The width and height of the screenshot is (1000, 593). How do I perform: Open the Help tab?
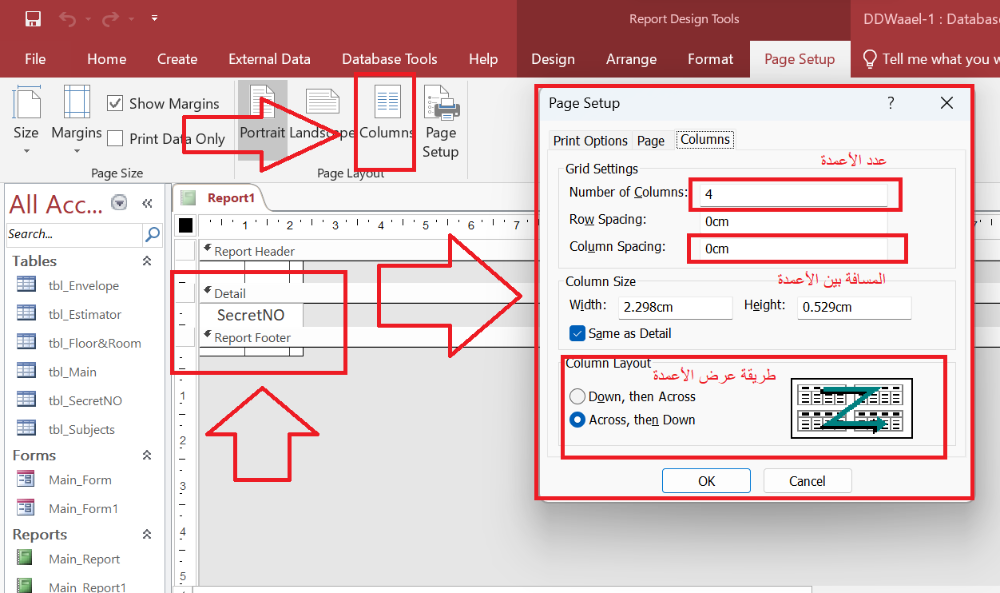[483, 59]
